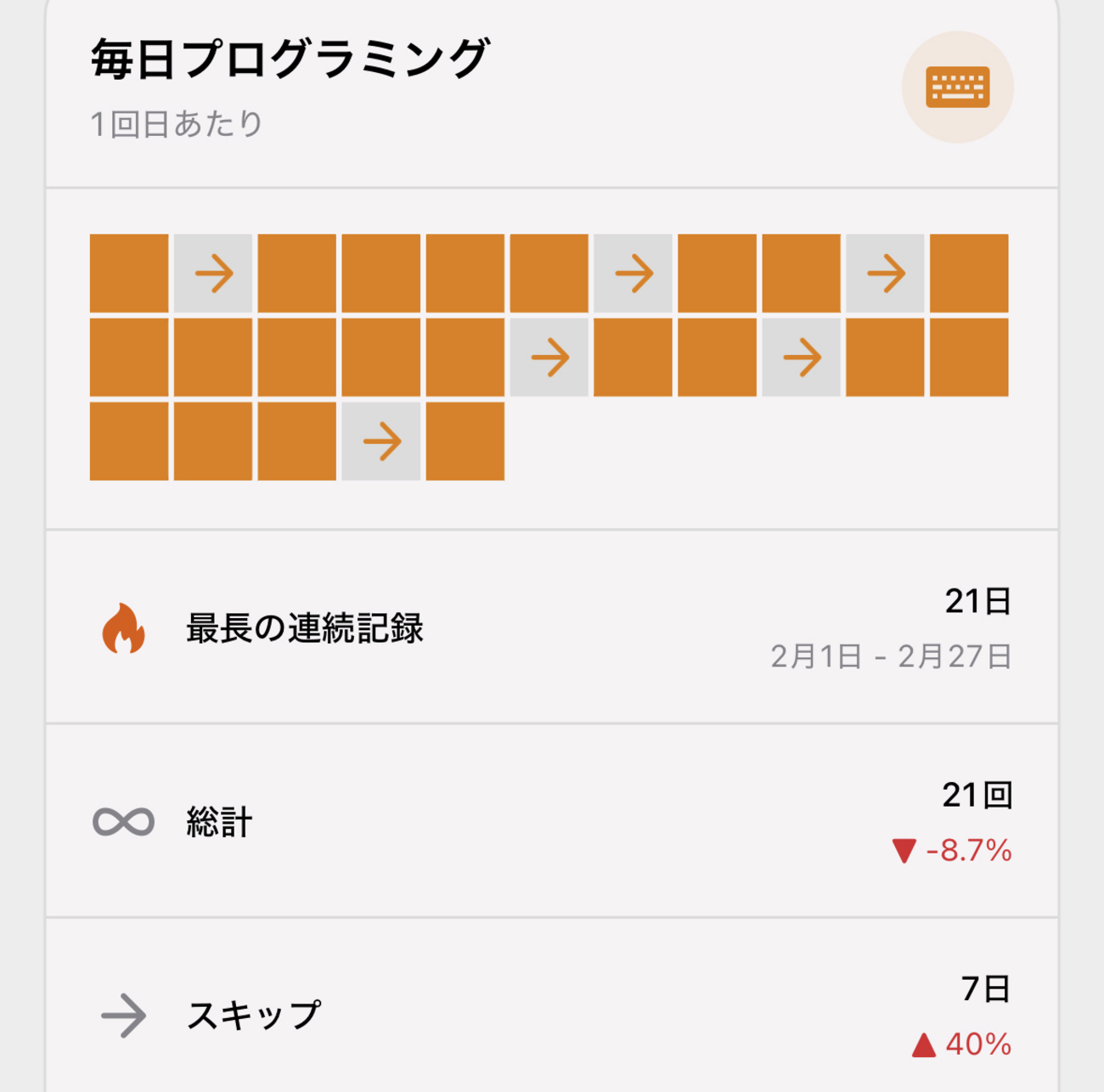Select the first orange completed-day square
Viewport: 1104px width, 1092px height.
pos(129,273)
